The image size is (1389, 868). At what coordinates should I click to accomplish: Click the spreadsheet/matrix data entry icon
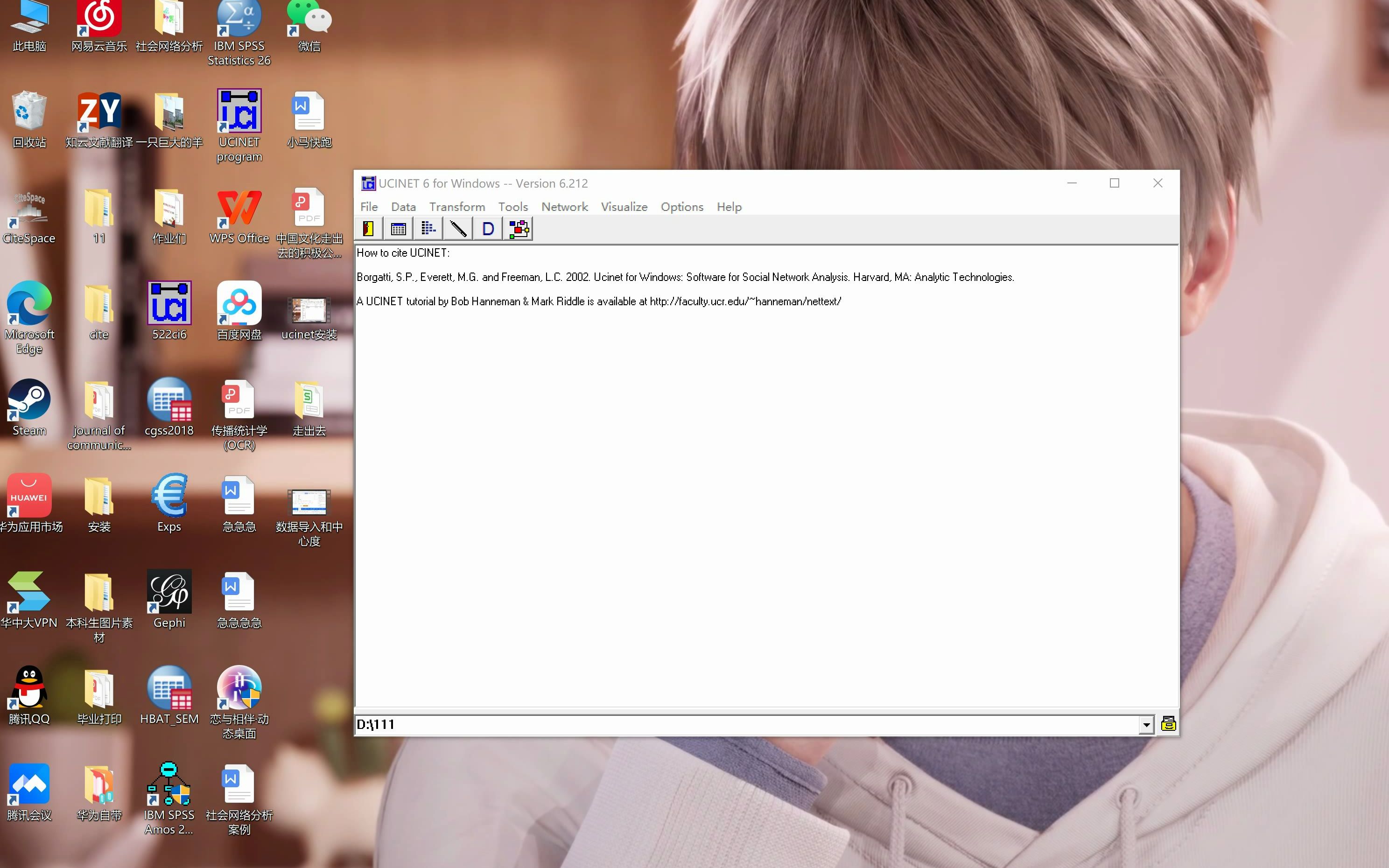397,229
